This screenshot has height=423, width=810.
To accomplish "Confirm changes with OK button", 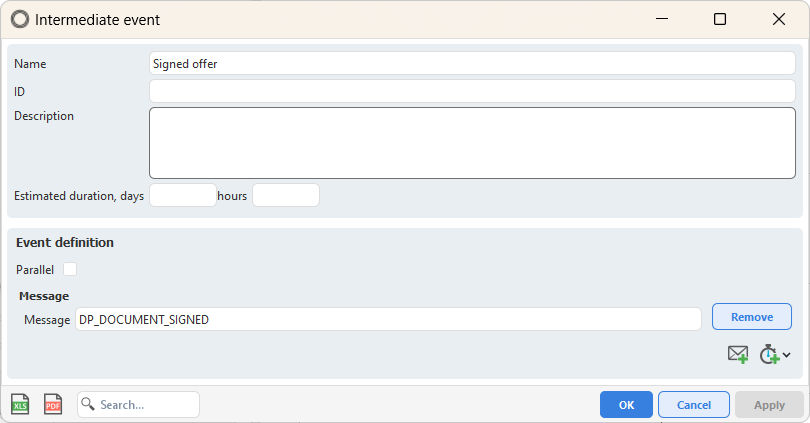I will coord(626,404).
